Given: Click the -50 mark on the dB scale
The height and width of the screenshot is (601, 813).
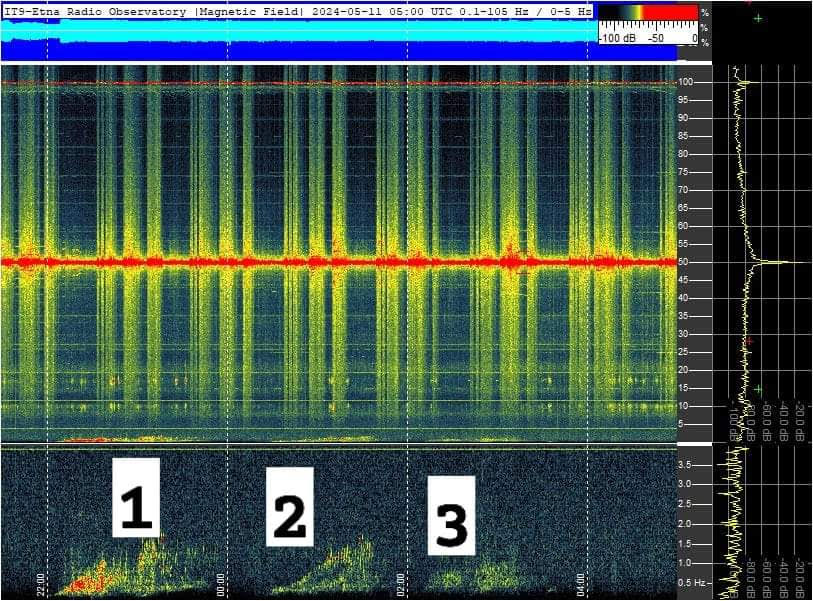Looking at the screenshot, I should (656, 37).
